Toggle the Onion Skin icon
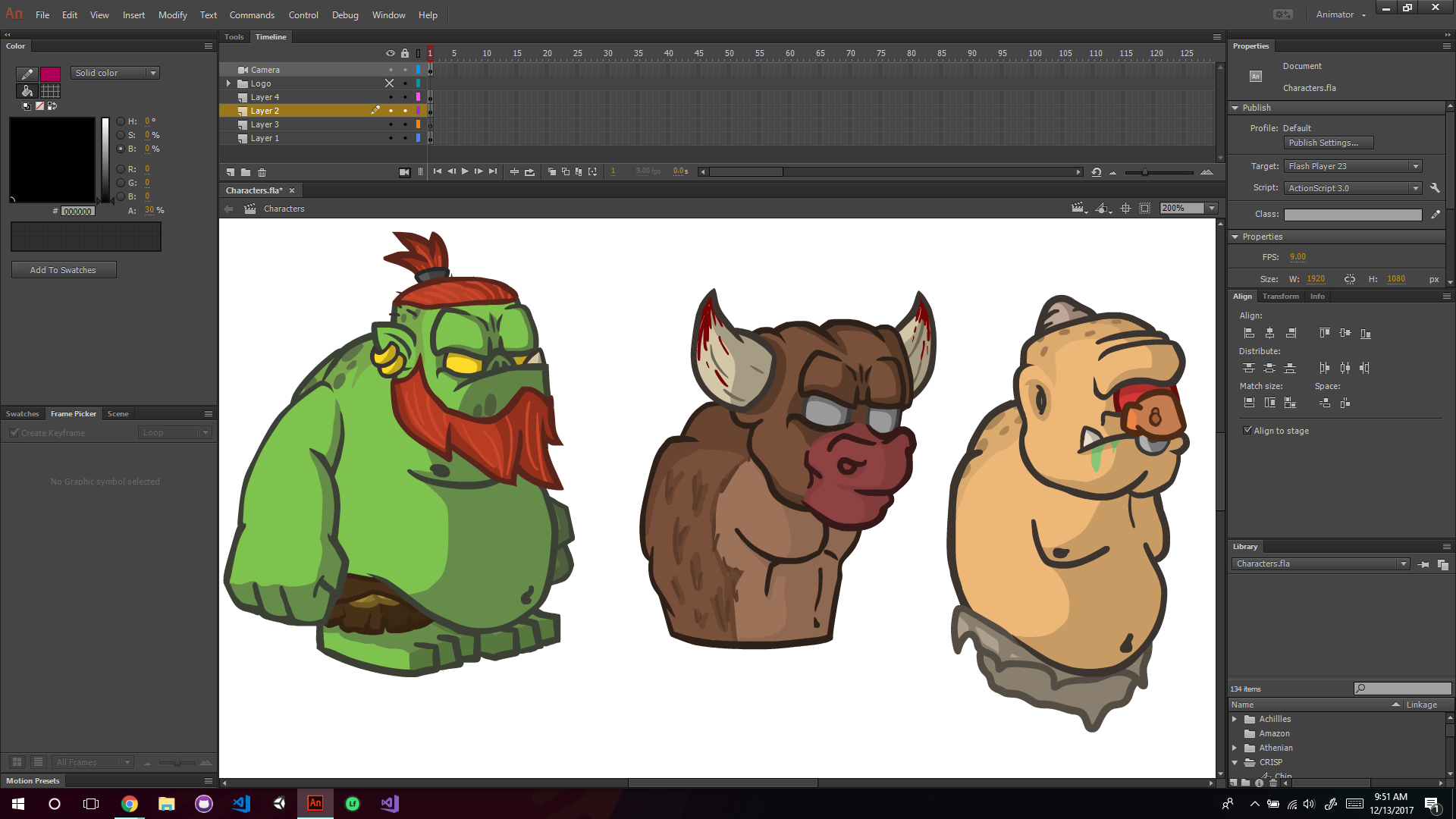 tap(551, 172)
